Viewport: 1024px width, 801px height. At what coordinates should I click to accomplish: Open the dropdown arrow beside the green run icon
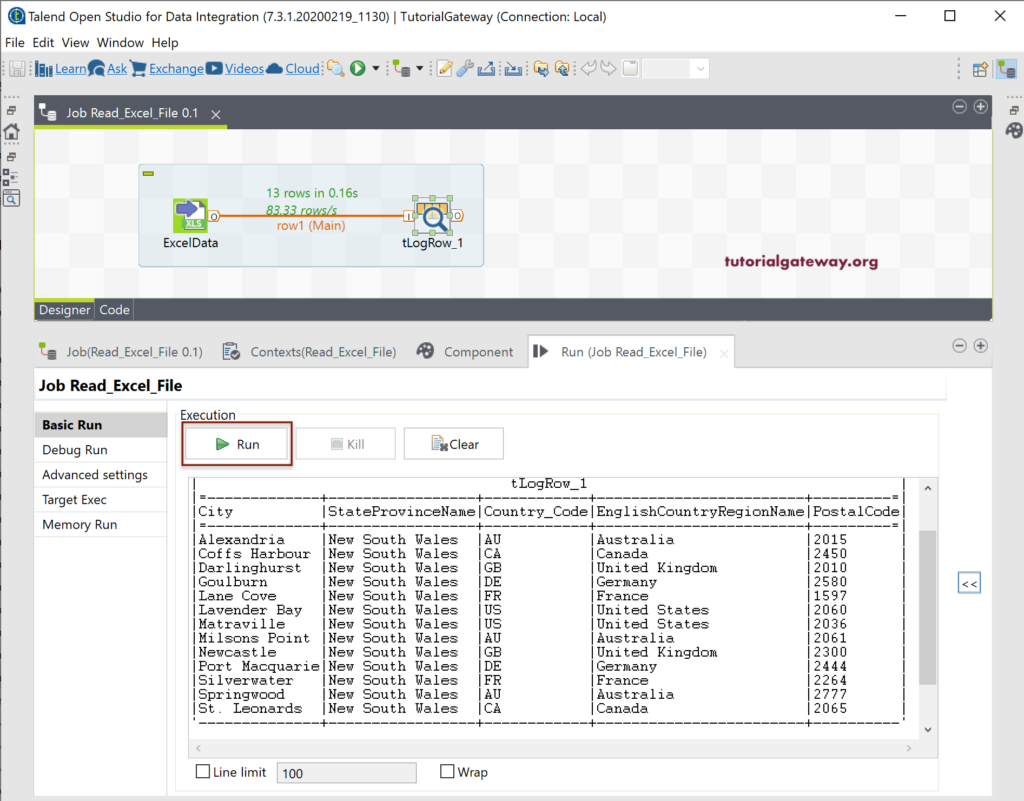[x=376, y=69]
